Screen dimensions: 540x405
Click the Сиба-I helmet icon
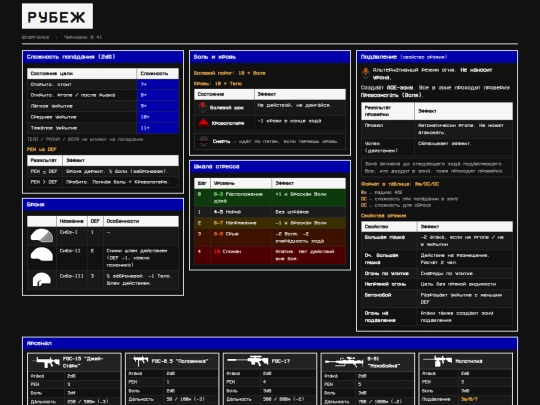click(42, 236)
